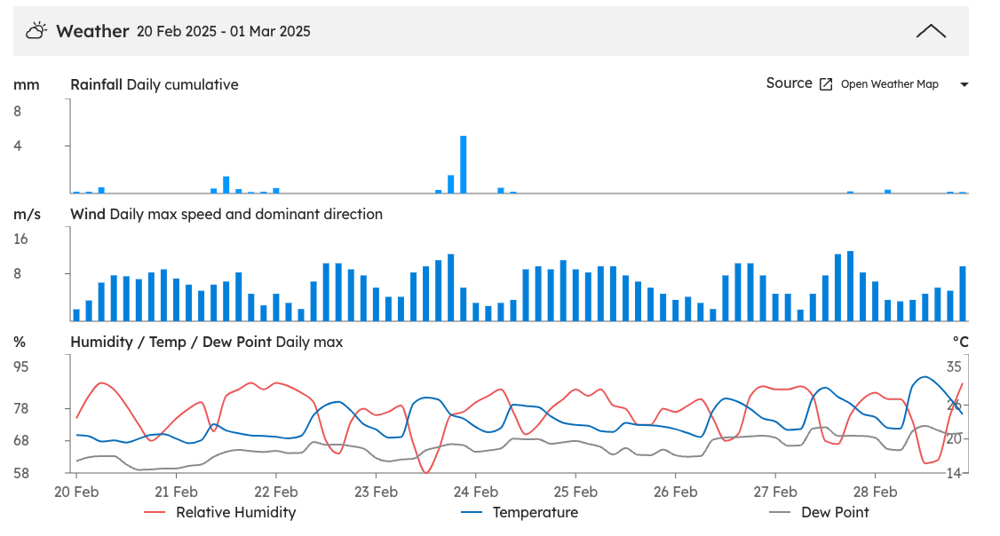
Task: Click the Source label text
Action: [x=789, y=84]
